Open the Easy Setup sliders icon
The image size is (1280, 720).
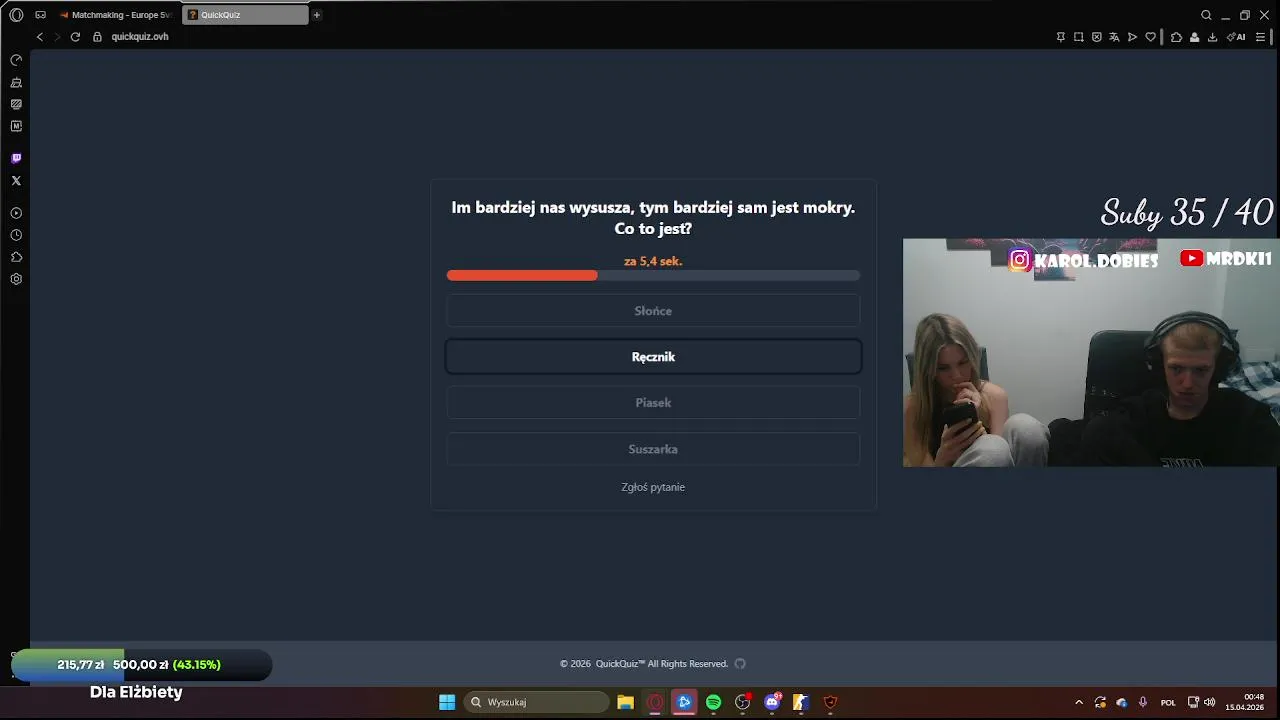point(1260,37)
